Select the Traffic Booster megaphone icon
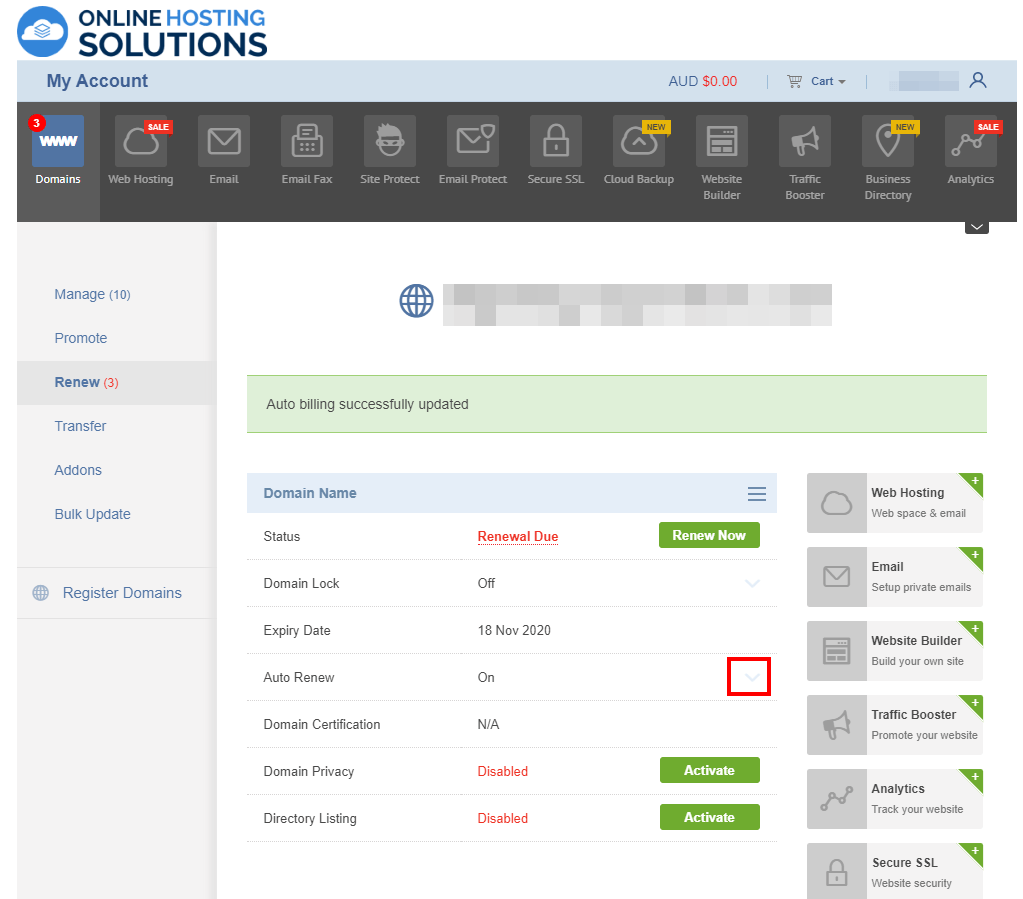The height and width of the screenshot is (899, 1023). [804, 141]
